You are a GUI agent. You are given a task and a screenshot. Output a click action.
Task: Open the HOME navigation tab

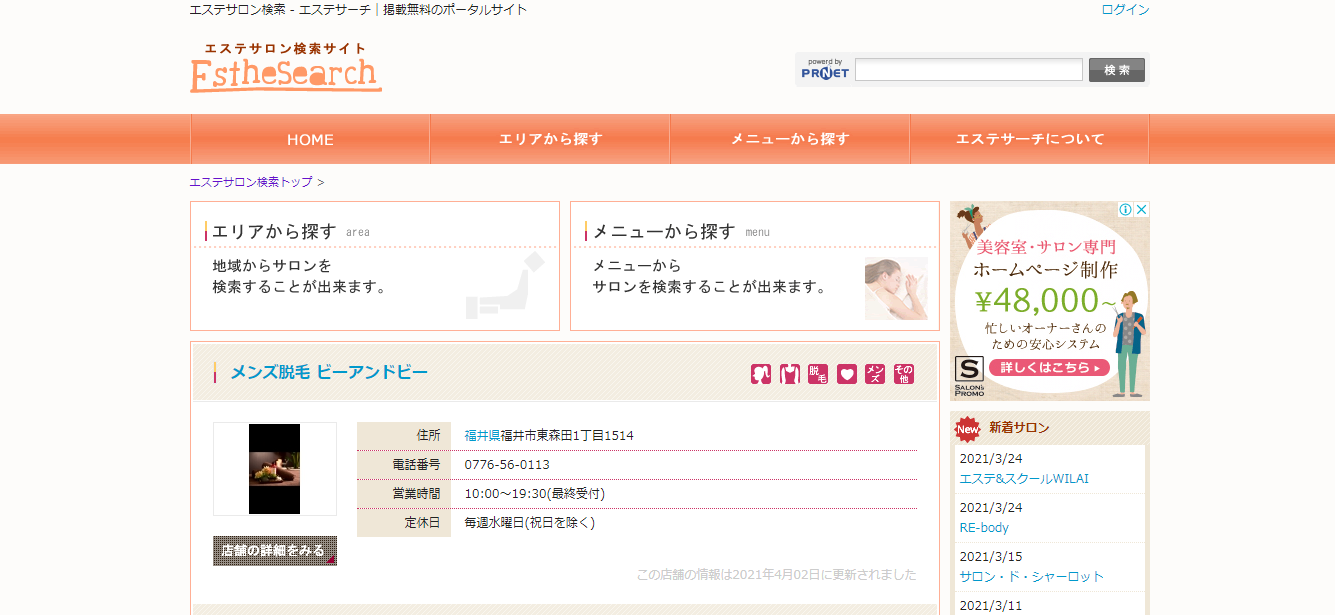[310, 139]
